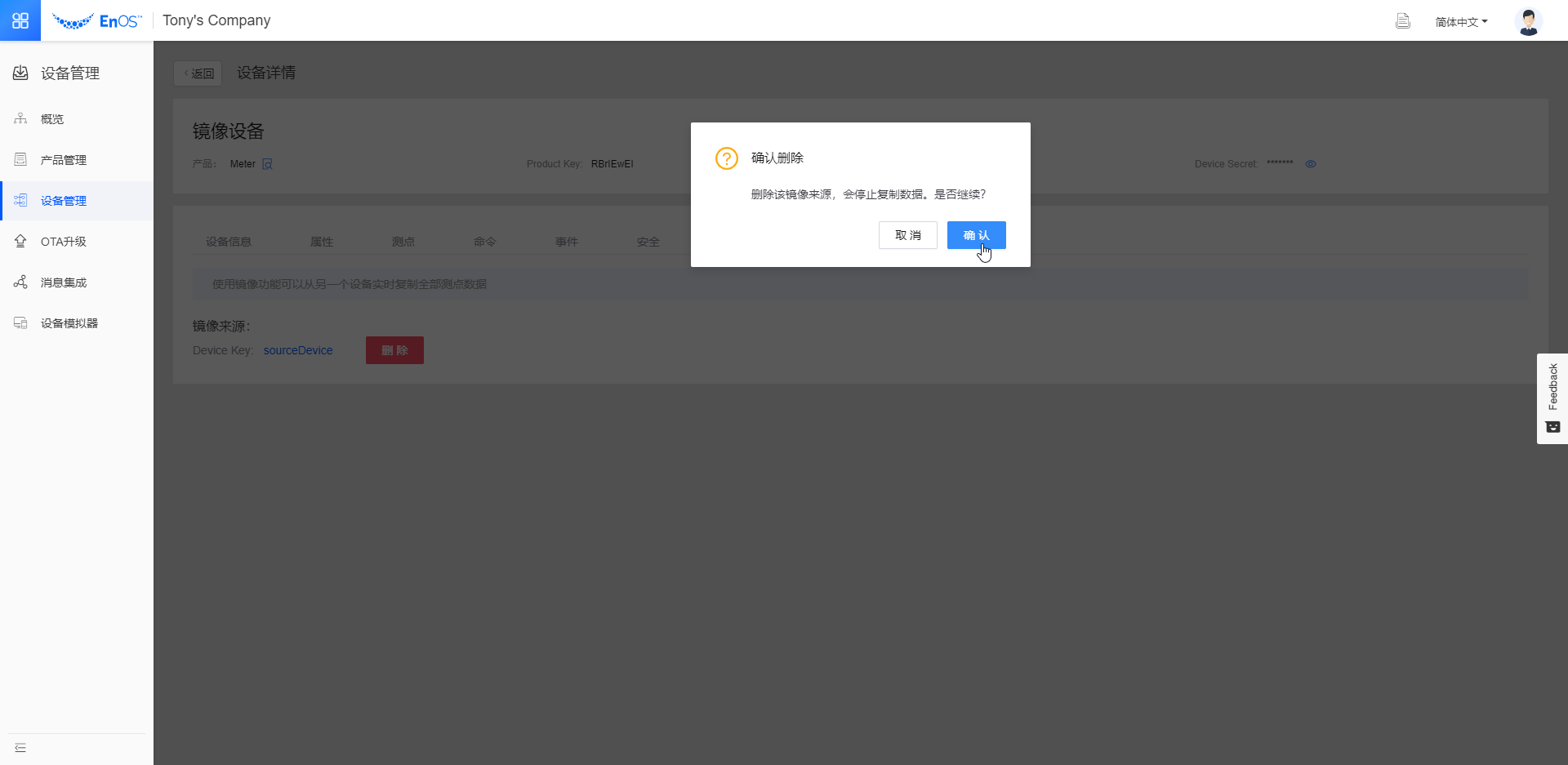Select OTA升级 in the sidebar
Screen dimensions: 1568x765
tap(64, 242)
